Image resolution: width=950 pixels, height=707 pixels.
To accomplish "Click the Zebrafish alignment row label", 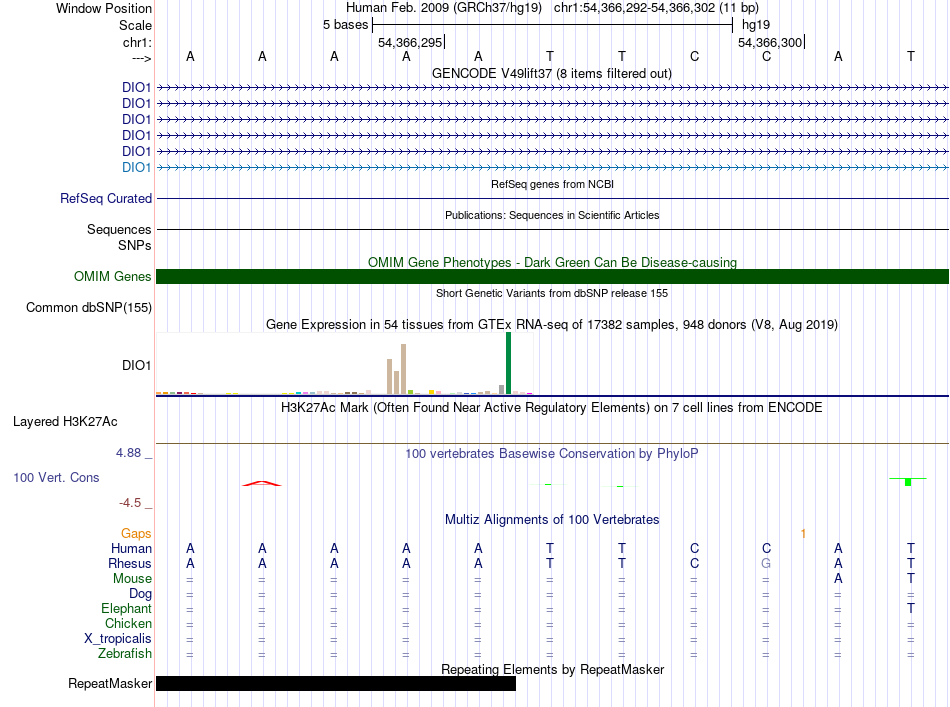I will [125, 654].
